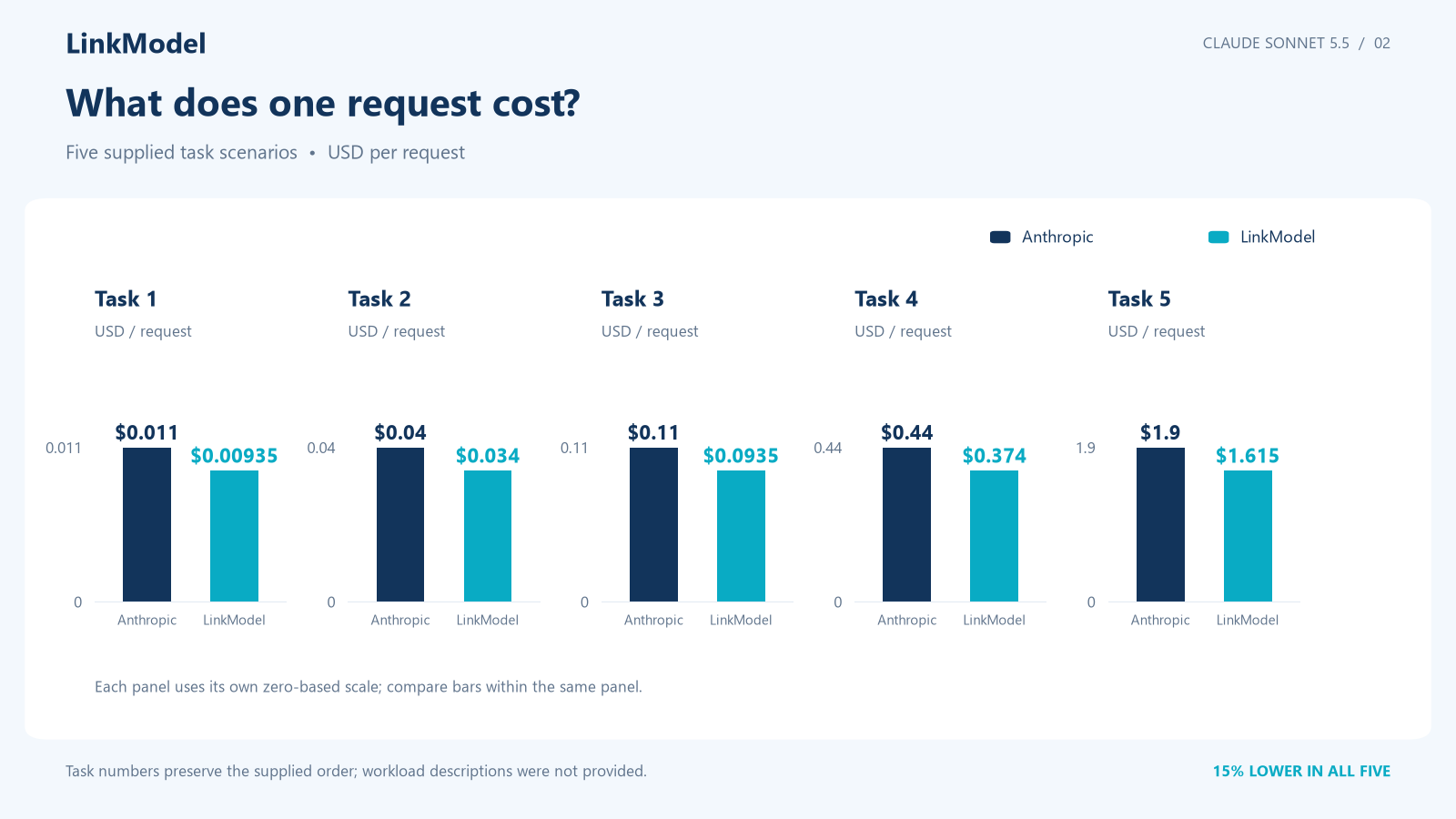
Task: Click the $0.00935 value label
Action: 234,456
